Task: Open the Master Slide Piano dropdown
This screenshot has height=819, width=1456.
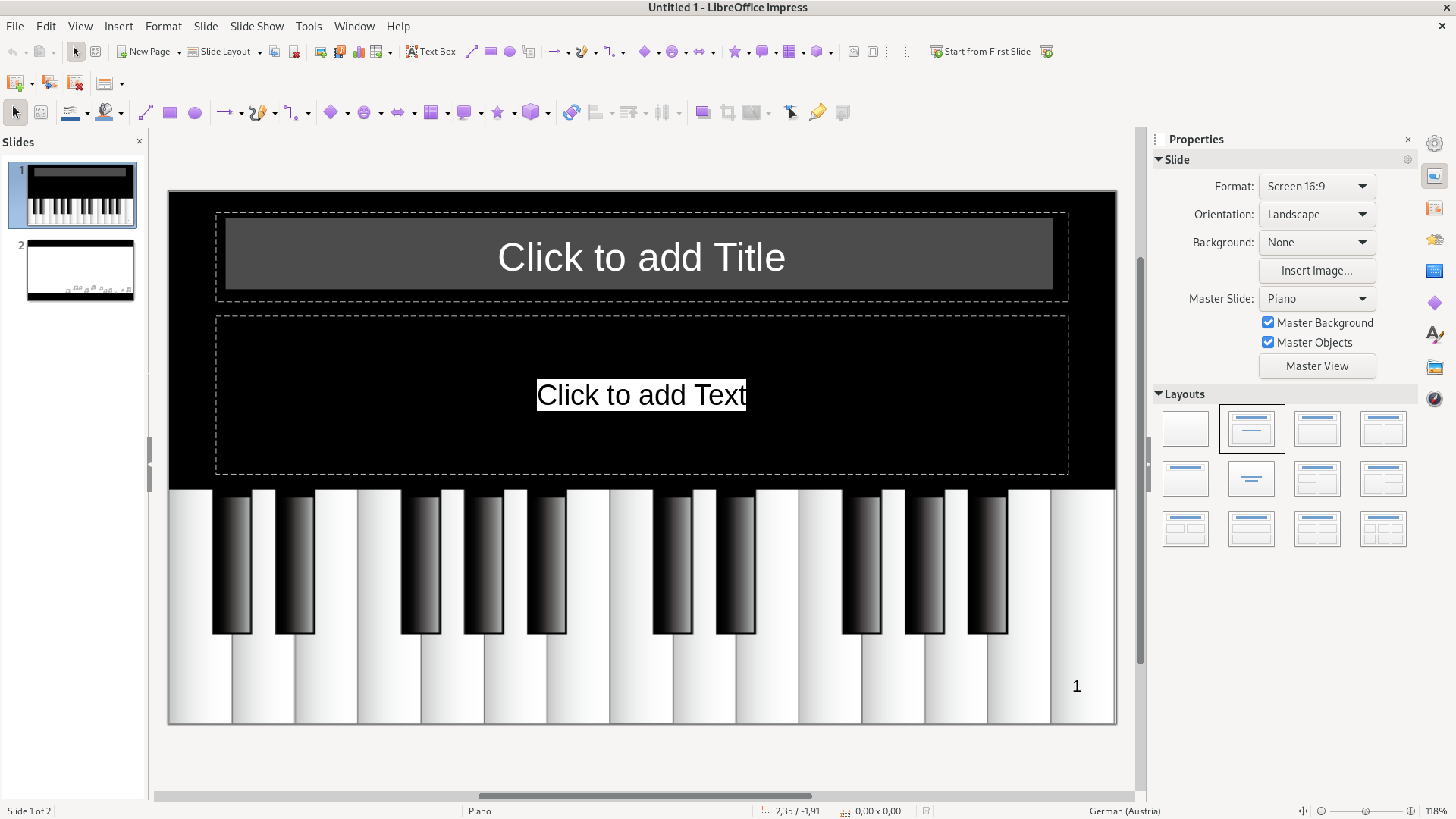Action: (1317, 299)
